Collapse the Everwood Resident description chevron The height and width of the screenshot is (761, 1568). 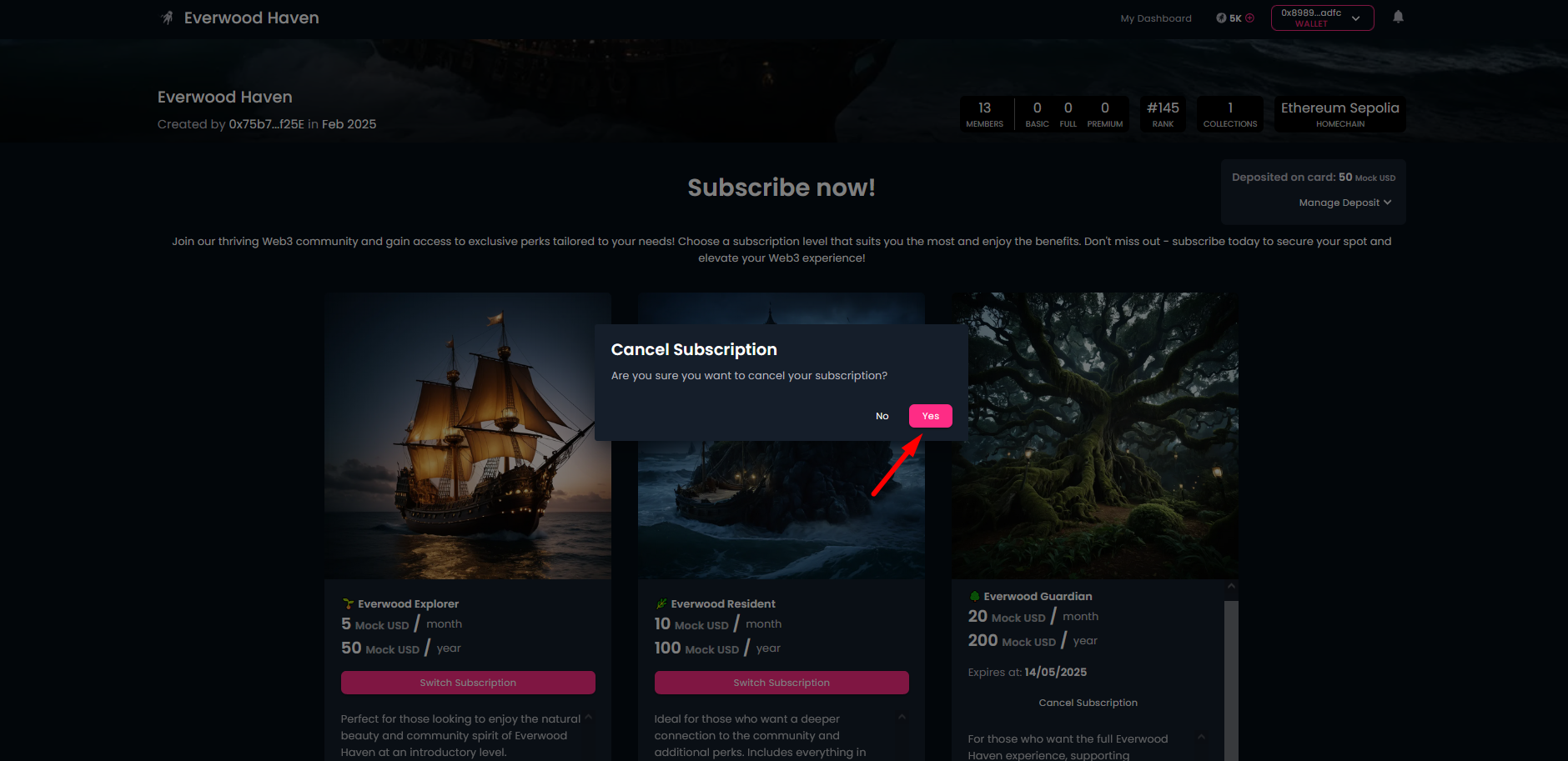[902, 718]
